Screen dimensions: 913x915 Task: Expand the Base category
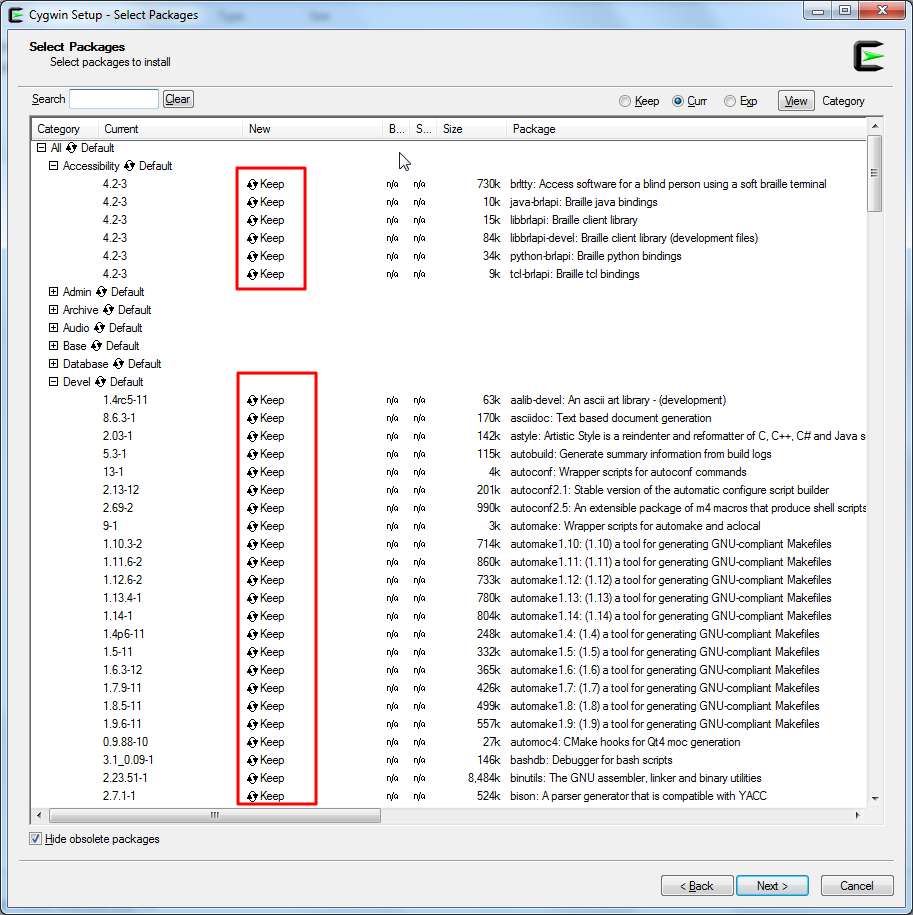tap(53, 346)
